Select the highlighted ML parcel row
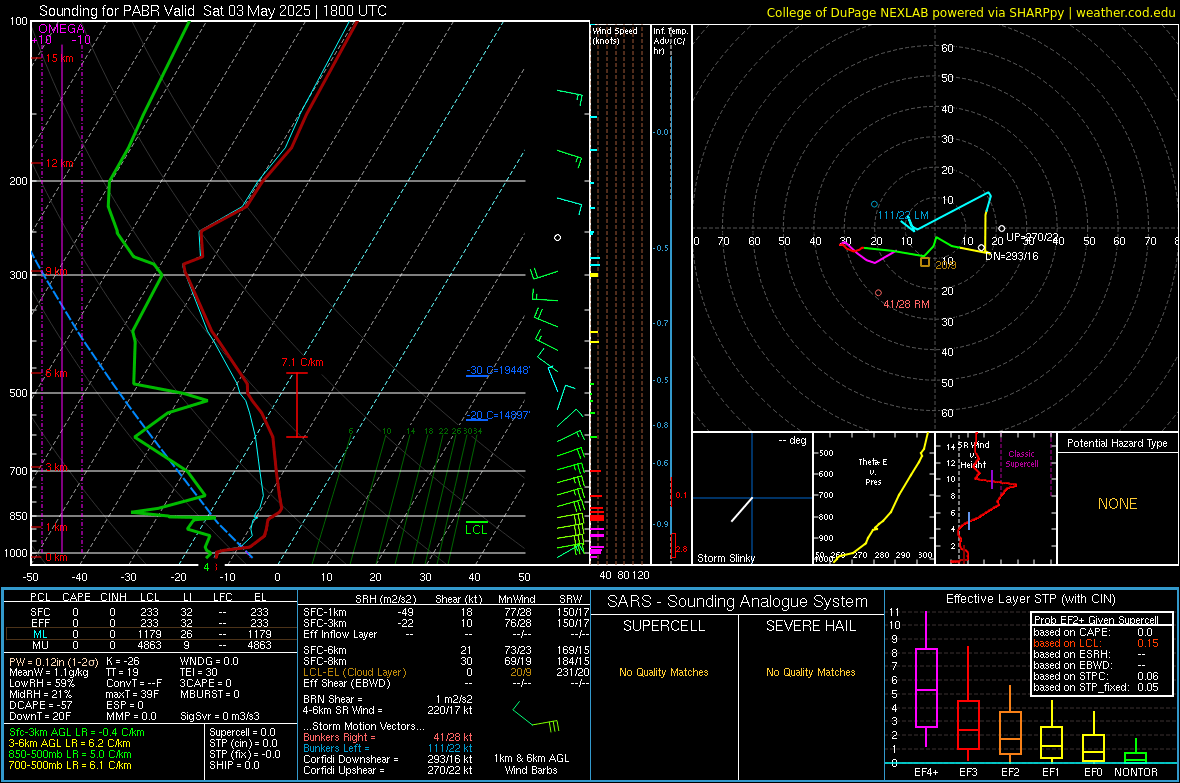The width and height of the screenshot is (1180, 783). [151, 634]
